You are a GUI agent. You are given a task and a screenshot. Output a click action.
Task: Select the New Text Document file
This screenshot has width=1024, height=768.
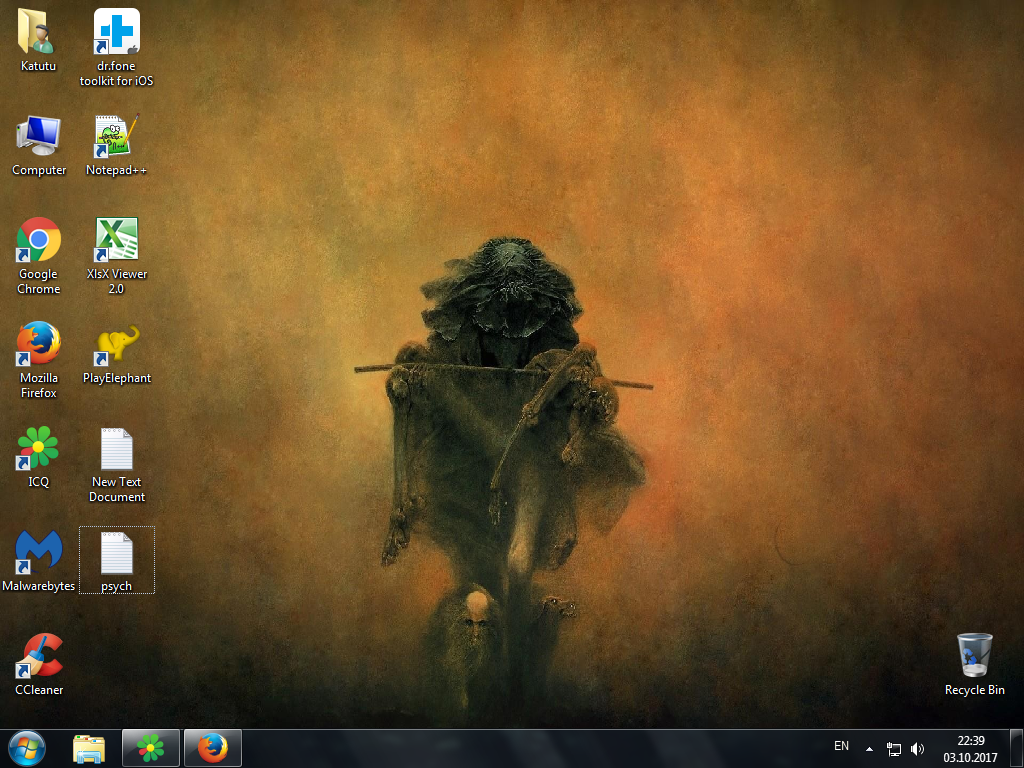[x=116, y=448]
